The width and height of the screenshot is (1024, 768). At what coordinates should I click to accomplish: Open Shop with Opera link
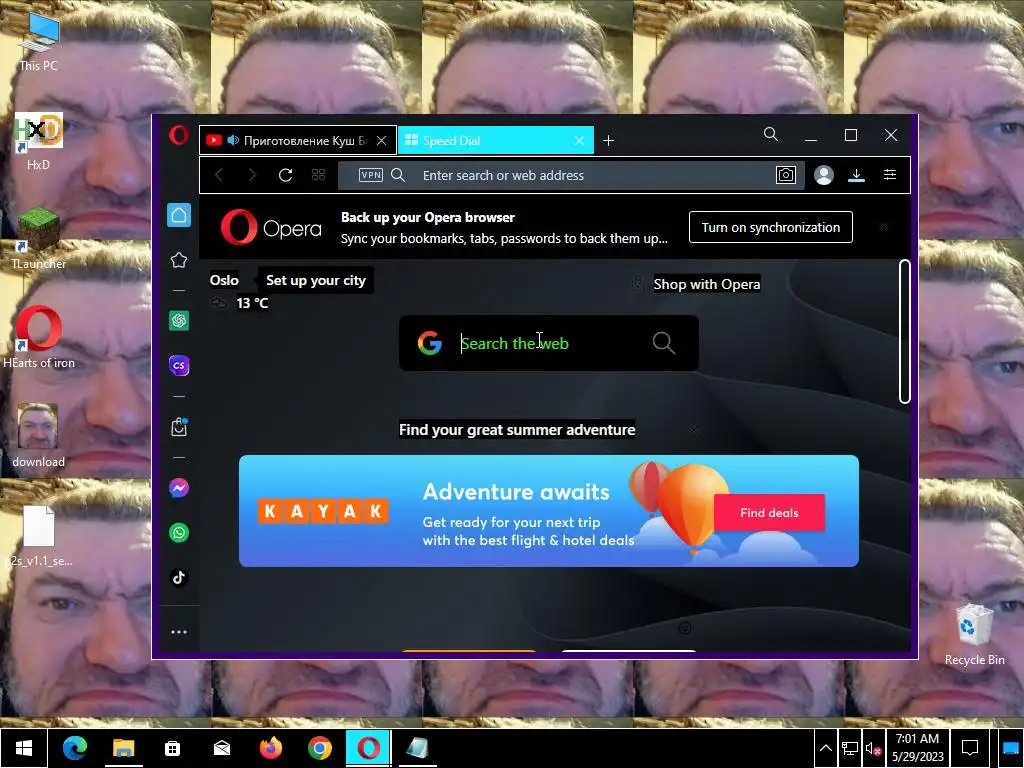click(x=707, y=284)
